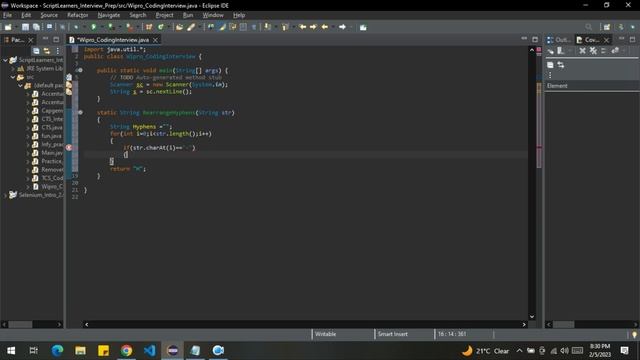Toggle fold marker beside main method
The image size is (640, 360).
(80, 70)
